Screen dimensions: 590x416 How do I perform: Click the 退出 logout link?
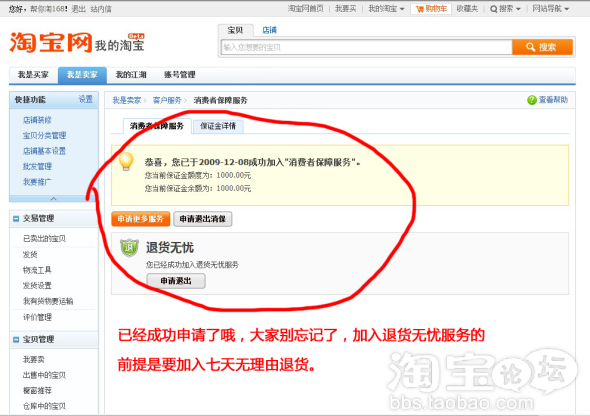tap(78, 9)
